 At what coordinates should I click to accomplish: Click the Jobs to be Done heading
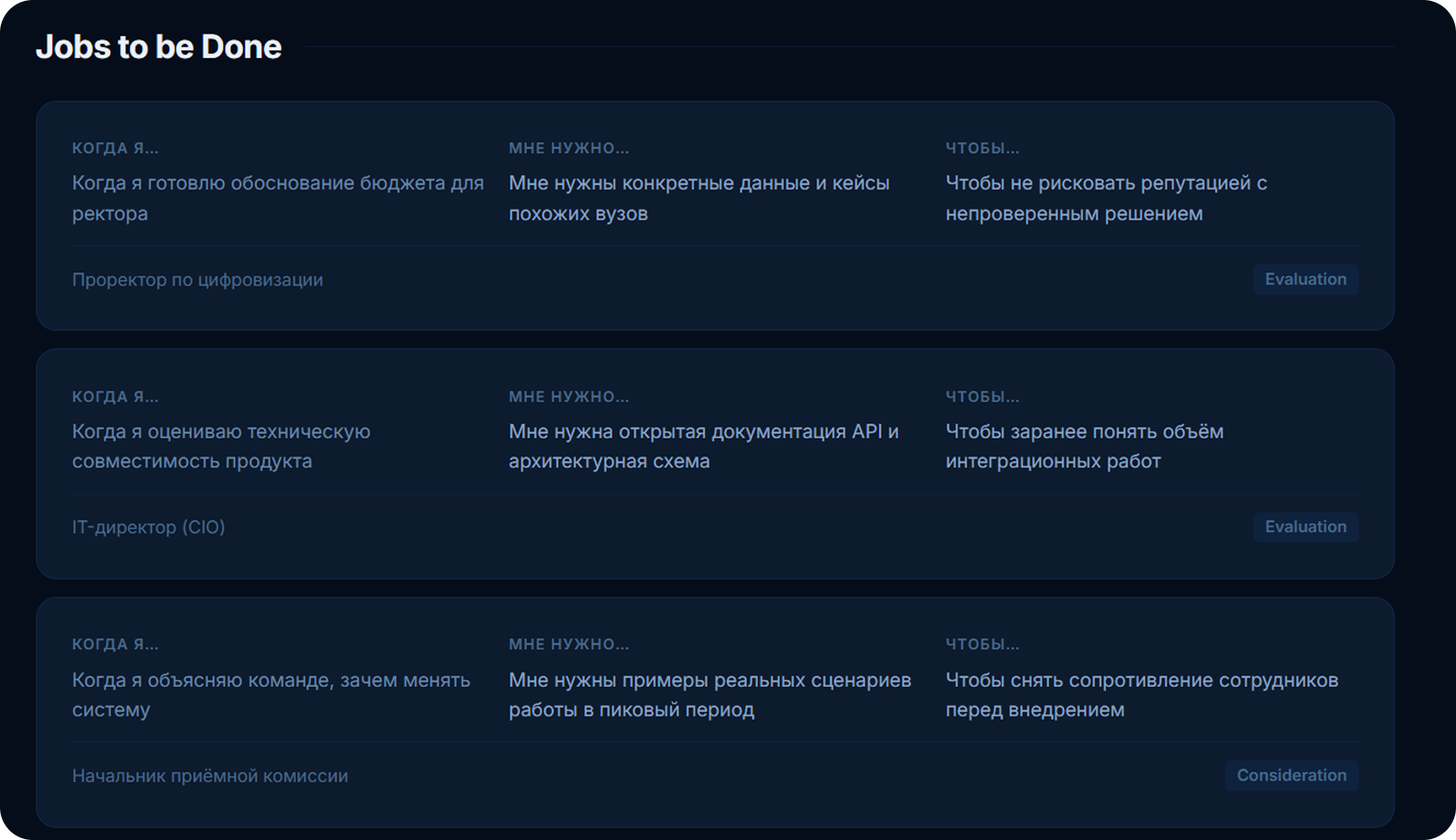coord(158,47)
